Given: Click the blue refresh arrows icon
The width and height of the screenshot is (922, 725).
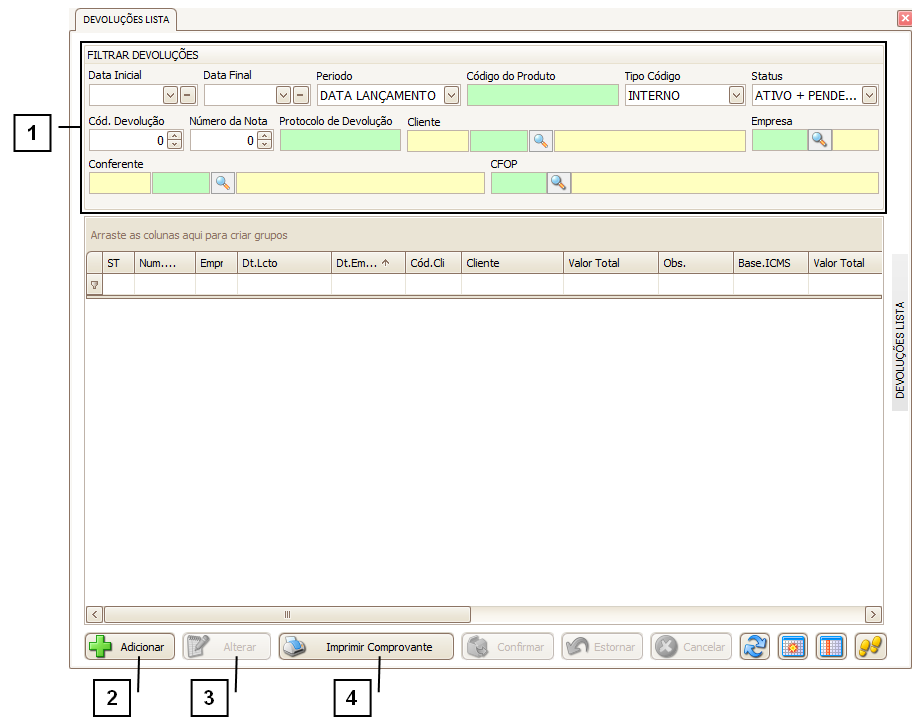Looking at the screenshot, I should pos(755,647).
